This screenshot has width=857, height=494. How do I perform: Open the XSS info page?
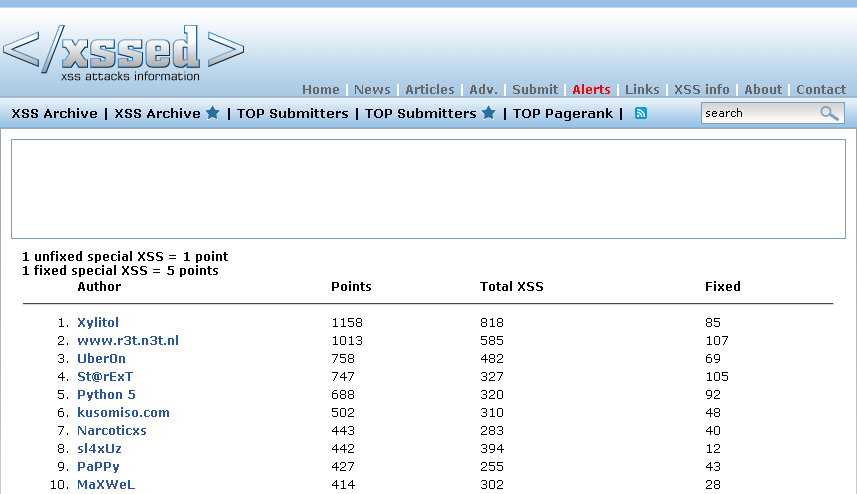point(702,90)
